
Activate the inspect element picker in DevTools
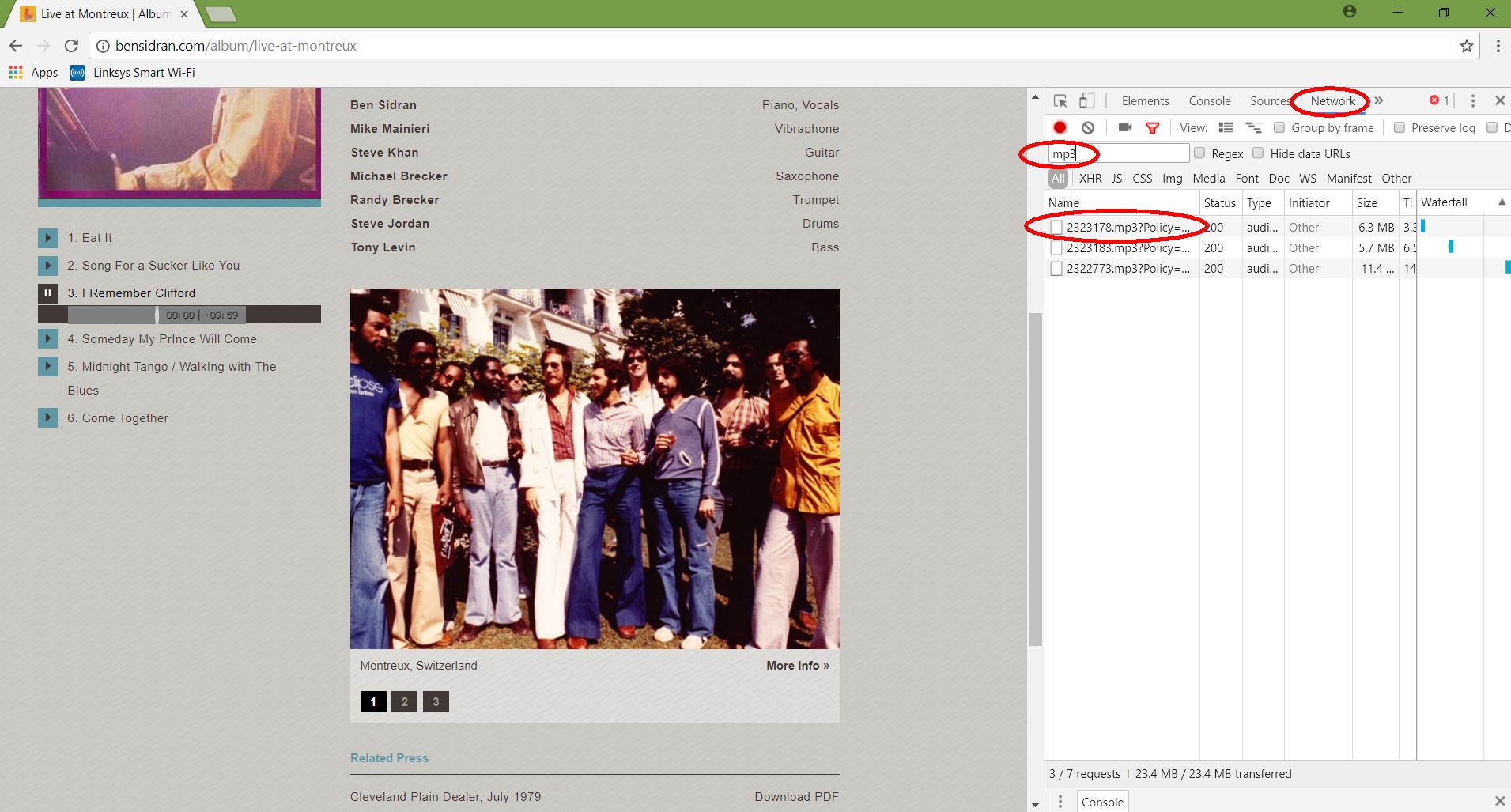click(1060, 100)
